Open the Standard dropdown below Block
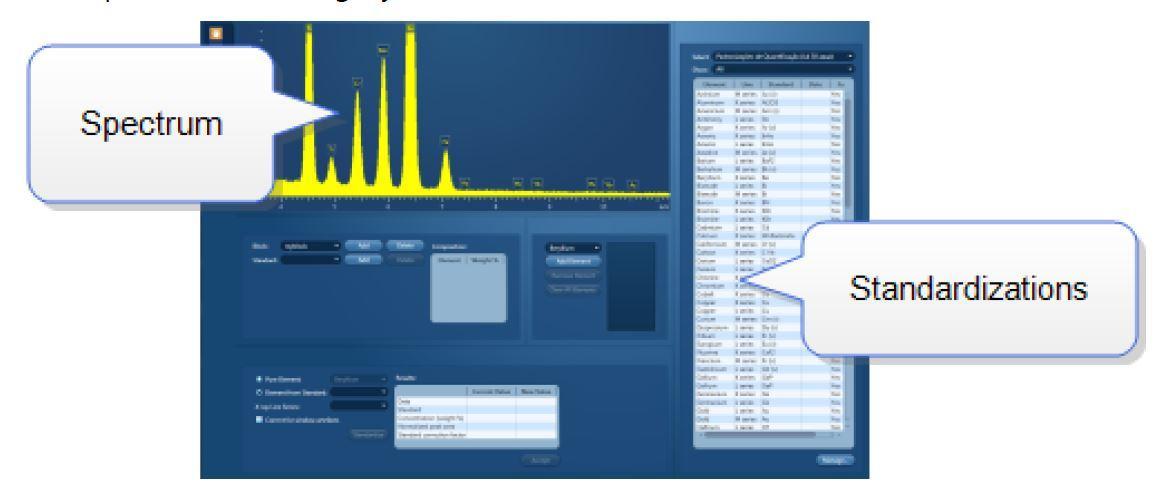The image size is (1165, 496). pyautogui.click(x=309, y=260)
